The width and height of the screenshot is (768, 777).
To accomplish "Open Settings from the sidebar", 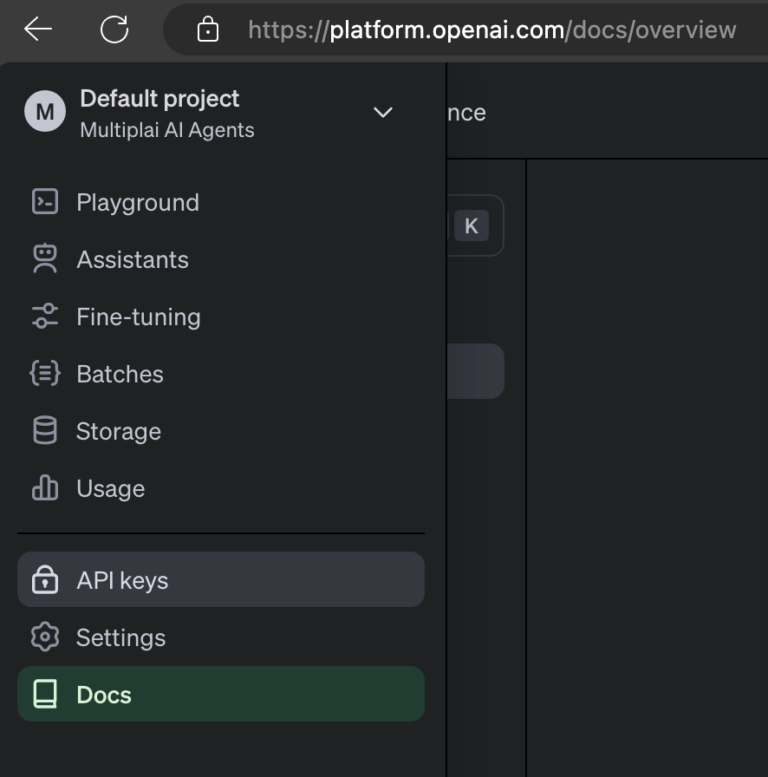I will (x=221, y=637).
